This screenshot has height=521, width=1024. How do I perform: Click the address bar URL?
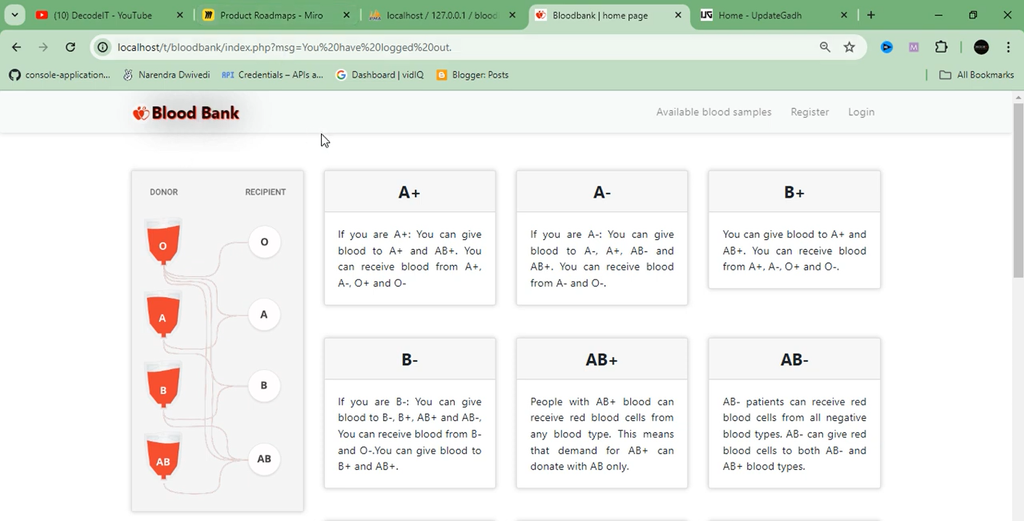[285, 47]
